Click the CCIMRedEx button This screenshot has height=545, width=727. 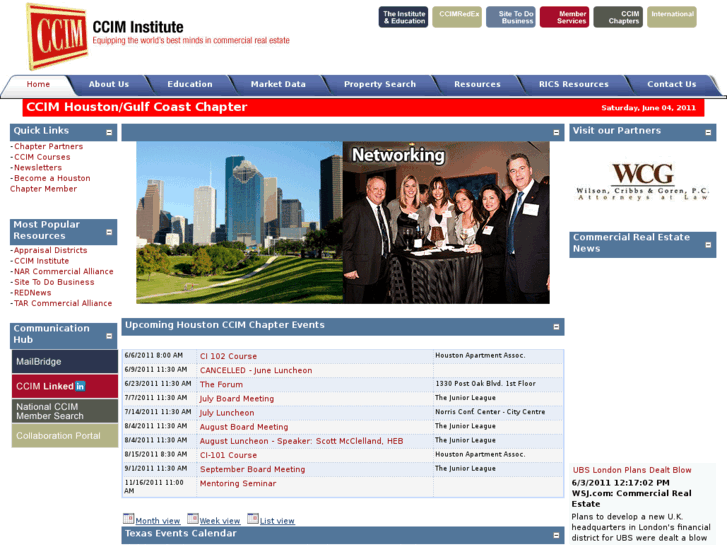tap(457, 17)
